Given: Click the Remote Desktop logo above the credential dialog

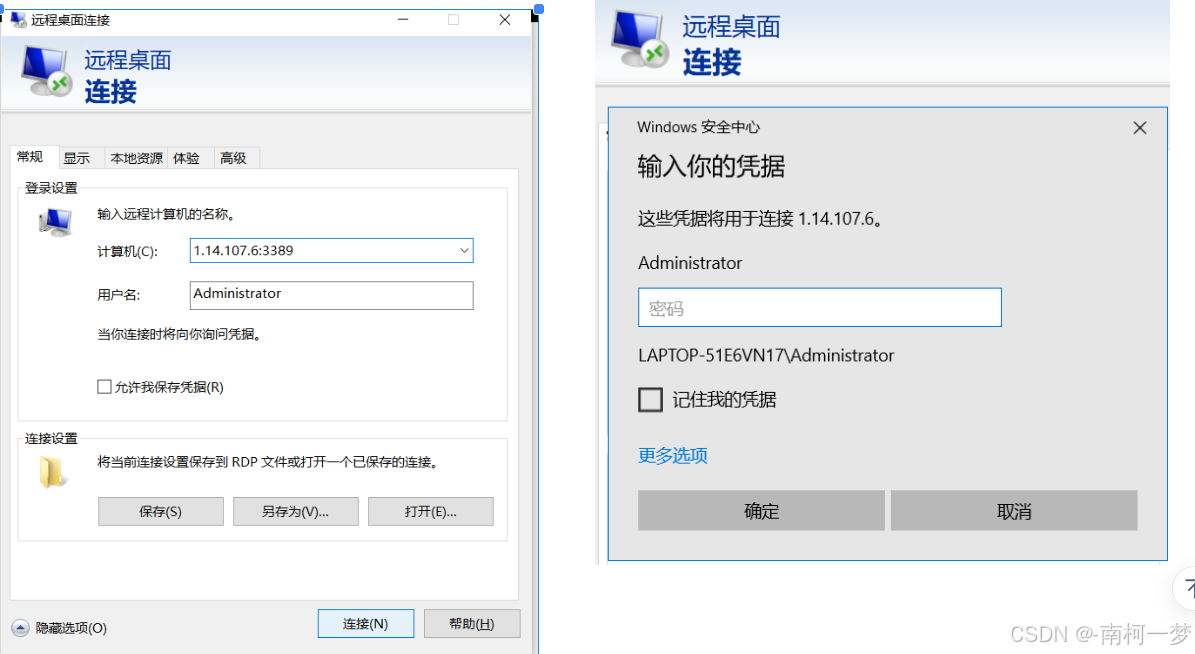Looking at the screenshot, I should (x=640, y=40).
